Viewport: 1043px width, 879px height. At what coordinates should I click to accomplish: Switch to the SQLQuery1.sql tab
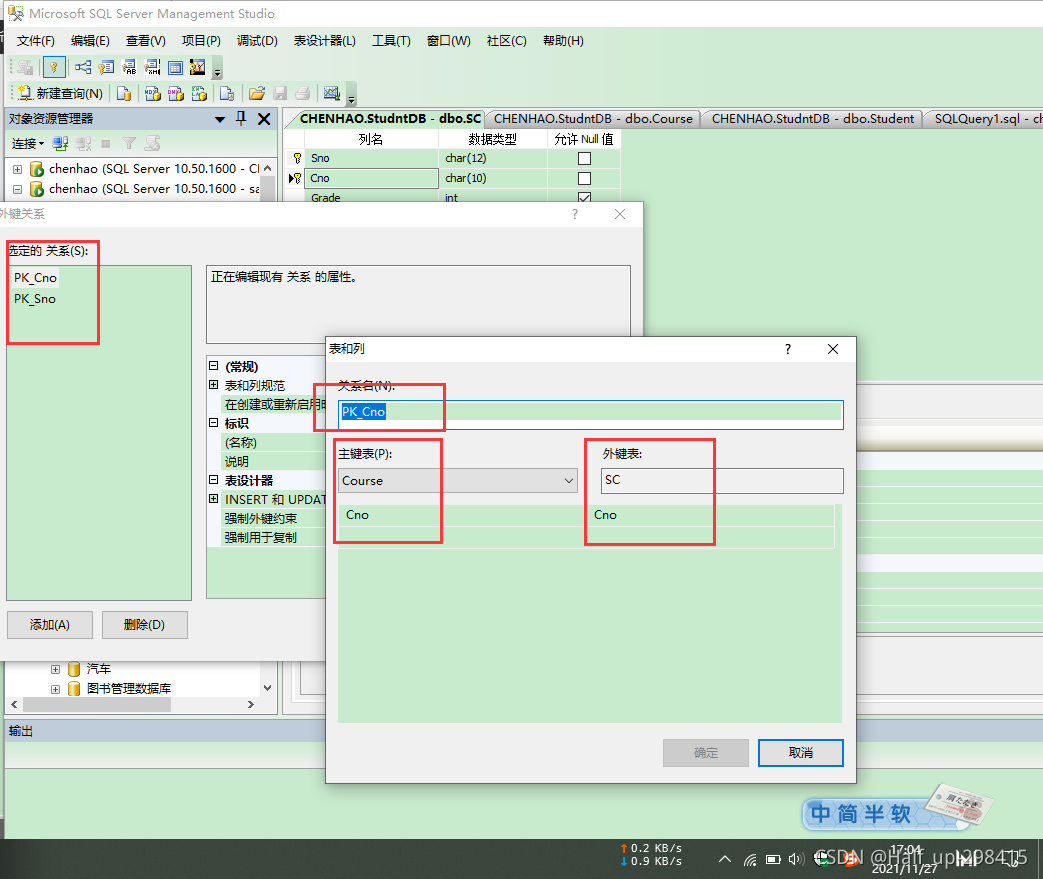click(x=986, y=118)
